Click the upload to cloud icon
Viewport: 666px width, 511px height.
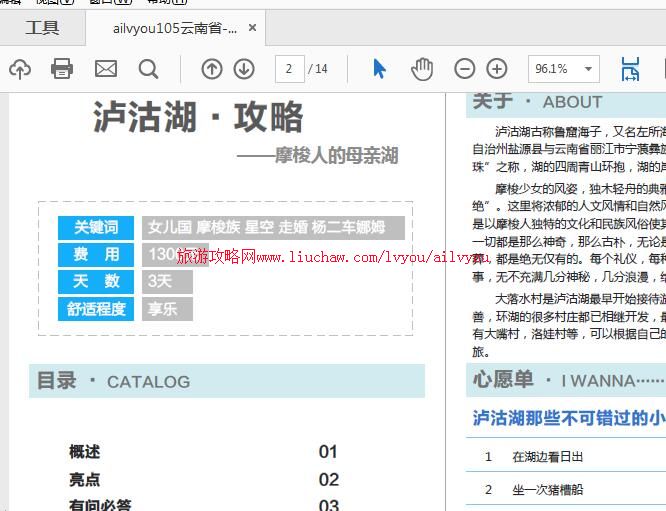point(20,69)
